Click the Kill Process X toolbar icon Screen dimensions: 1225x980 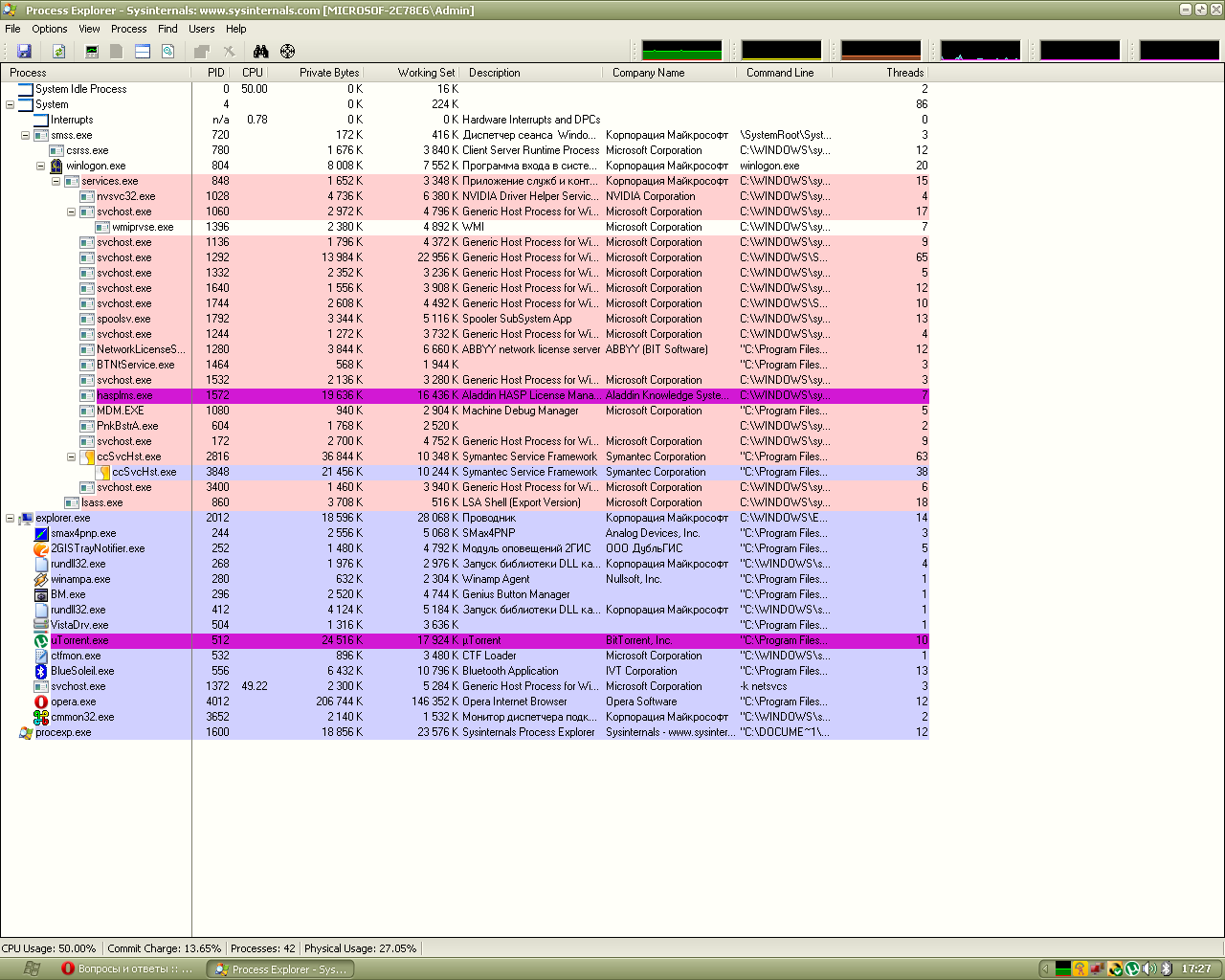(x=230, y=51)
